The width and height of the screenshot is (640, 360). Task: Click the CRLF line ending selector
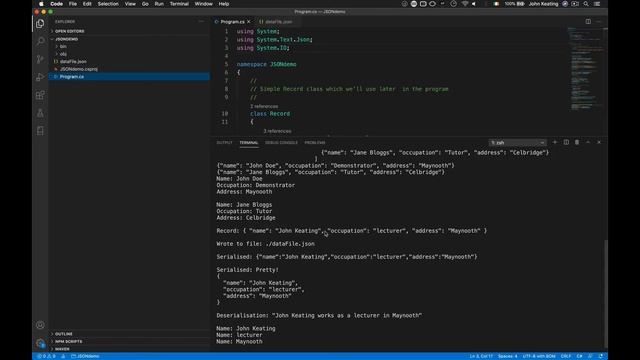pos(566,356)
